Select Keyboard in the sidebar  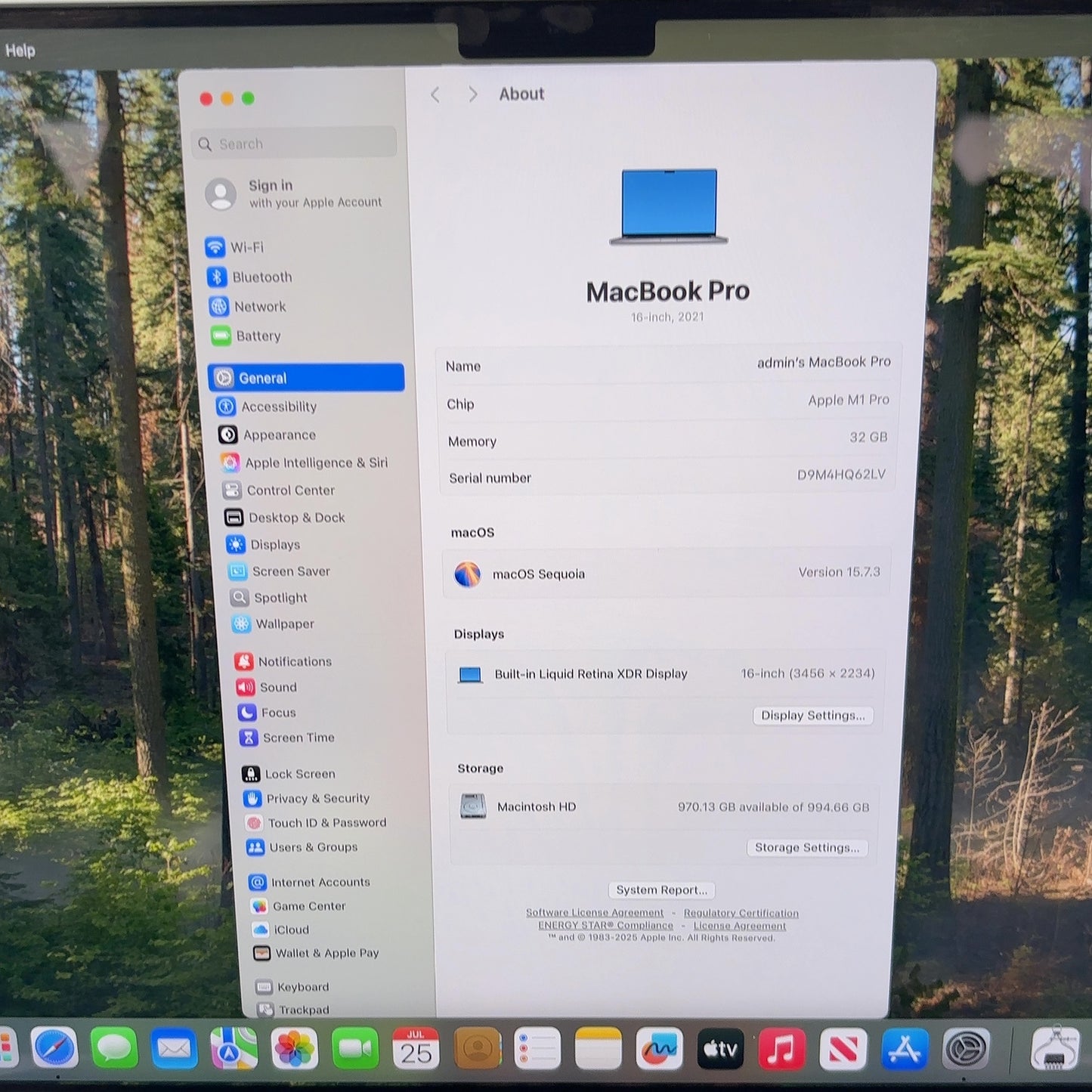pos(292,987)
